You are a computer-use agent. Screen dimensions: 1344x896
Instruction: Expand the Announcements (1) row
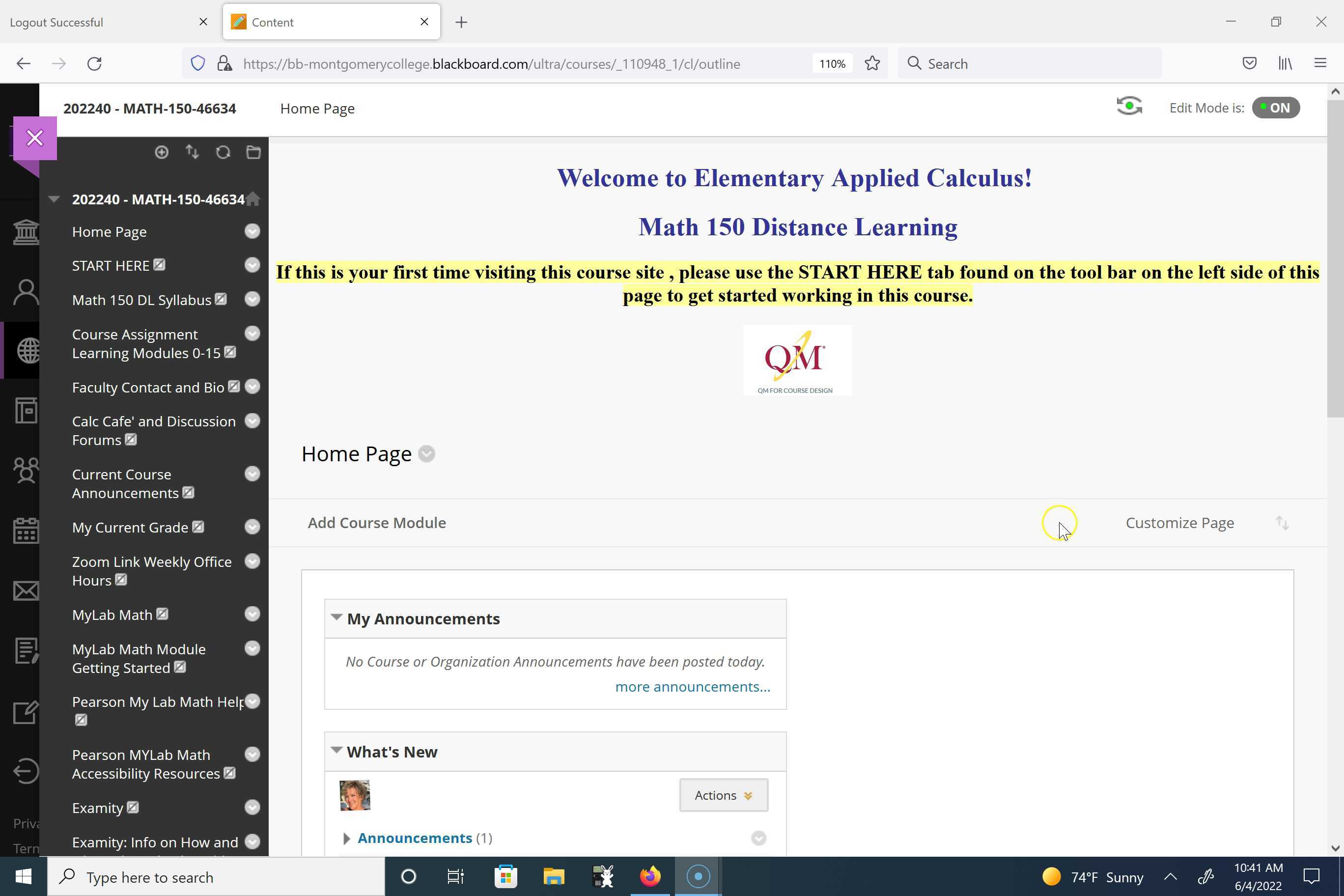pyautogui.click(x=346, y=838)
